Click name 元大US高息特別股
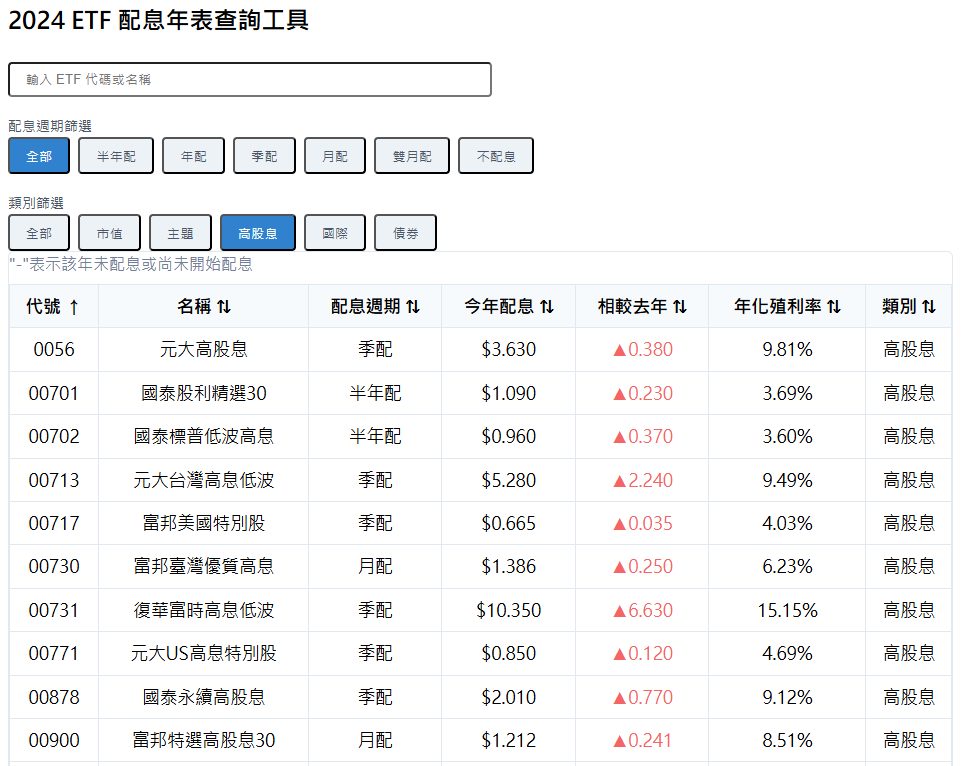The height and width of the screenshot is (766, 961). pyautogui.click(x=203, y=653)
